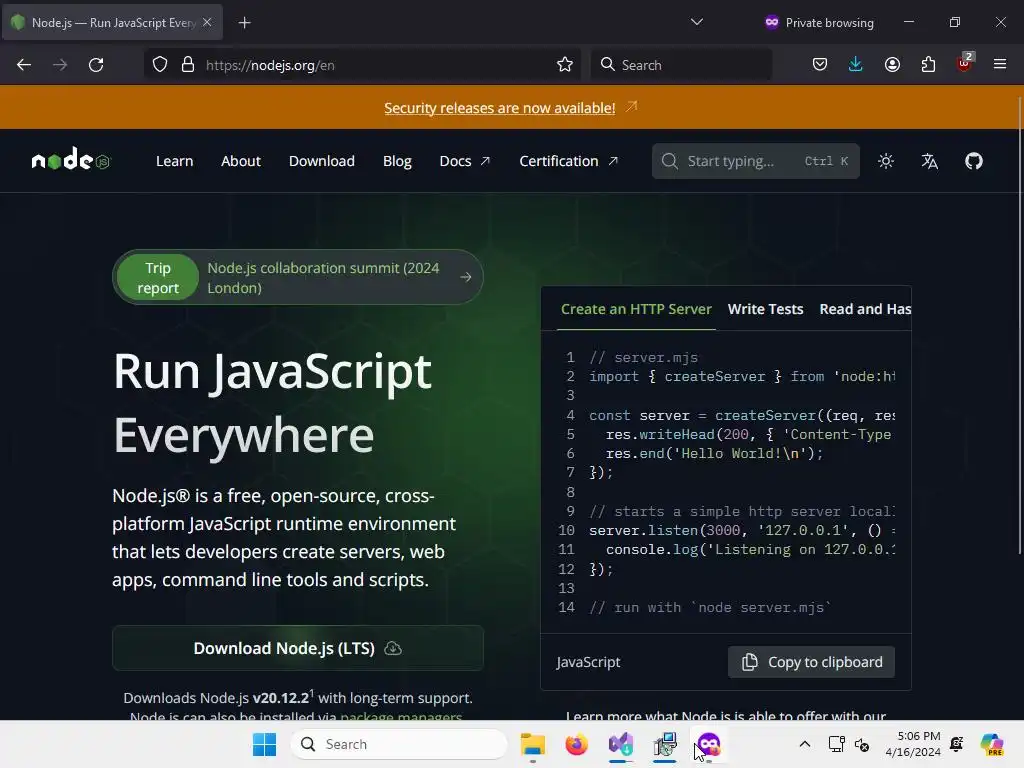The image size is (1024, 768).
Task: Open the Trip report collaboration summit link
Action: click(x=298, y=278)
